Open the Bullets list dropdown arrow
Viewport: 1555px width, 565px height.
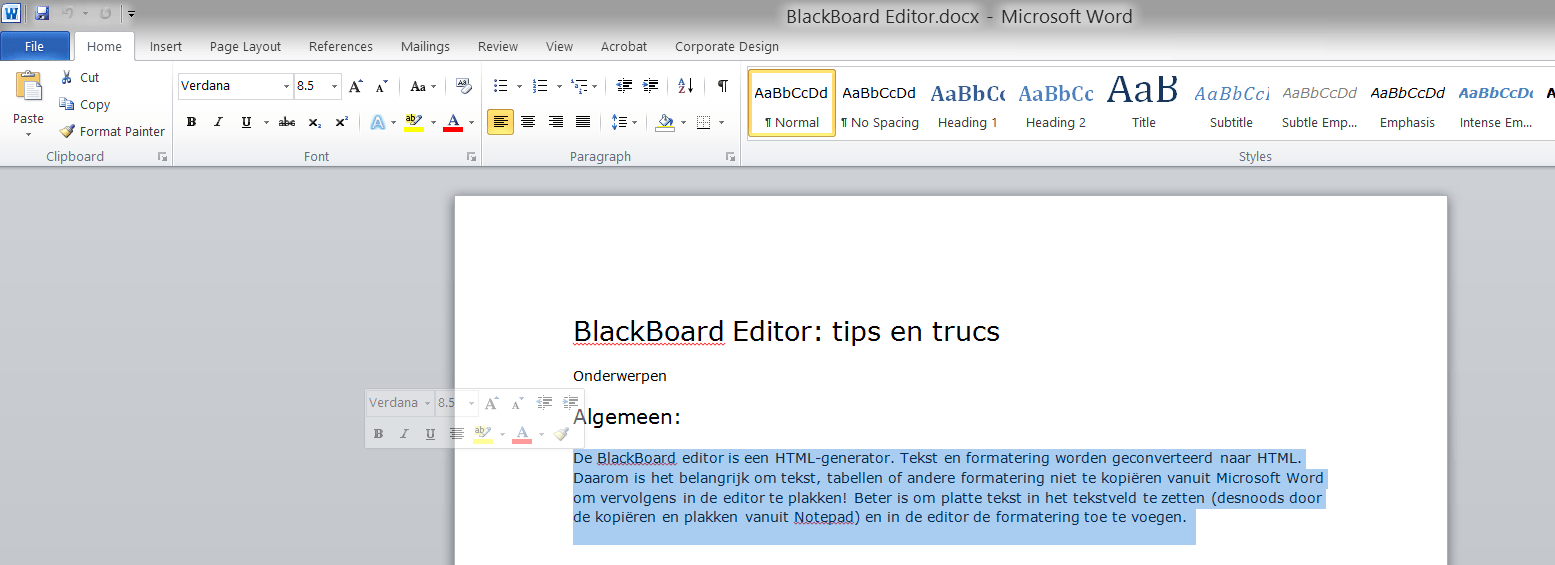pos(519,87)
